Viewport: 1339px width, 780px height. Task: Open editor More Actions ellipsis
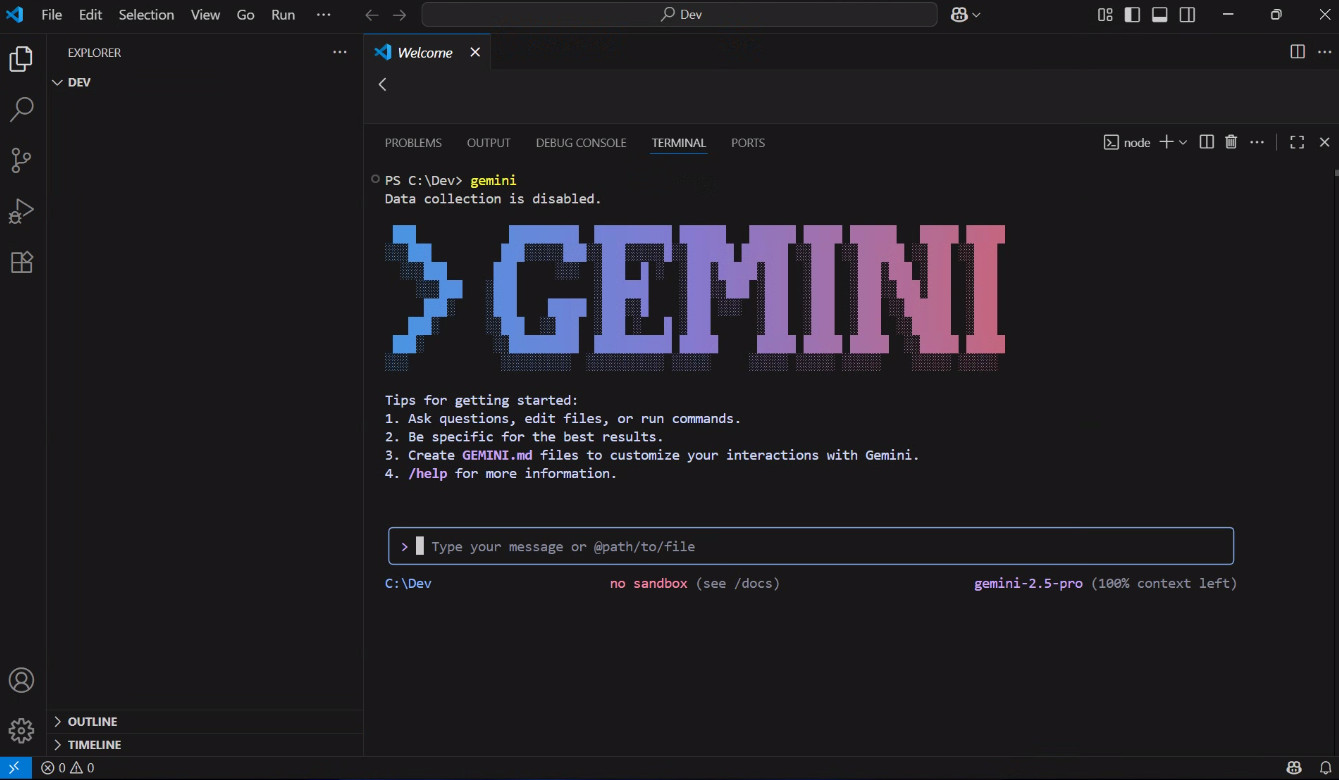click(x=1324, y=52)
